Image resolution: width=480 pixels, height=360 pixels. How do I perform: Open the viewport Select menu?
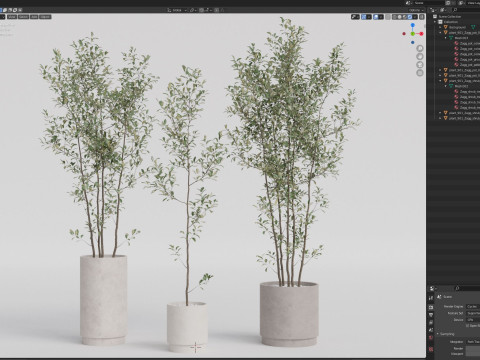23,17
